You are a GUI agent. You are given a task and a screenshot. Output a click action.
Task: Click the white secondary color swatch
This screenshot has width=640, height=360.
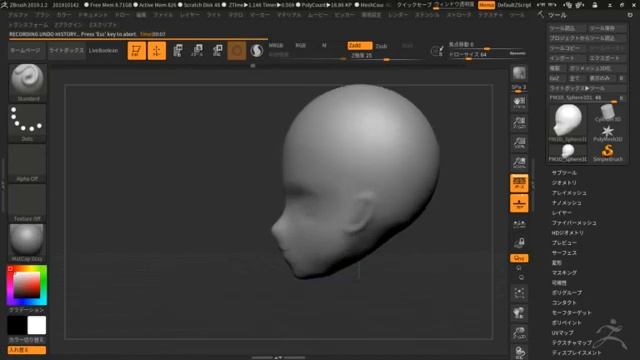(x=37, y=325)
